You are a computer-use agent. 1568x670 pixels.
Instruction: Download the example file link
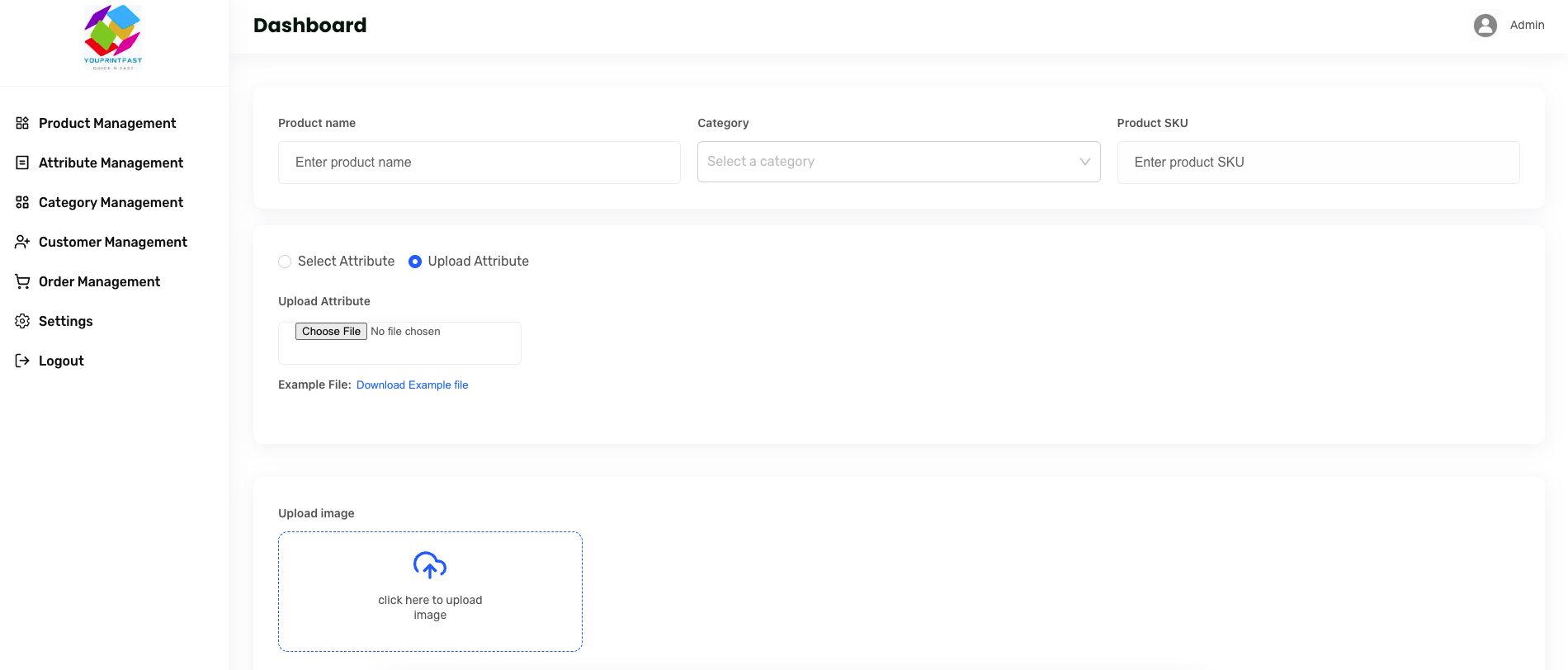click(412, 385)
